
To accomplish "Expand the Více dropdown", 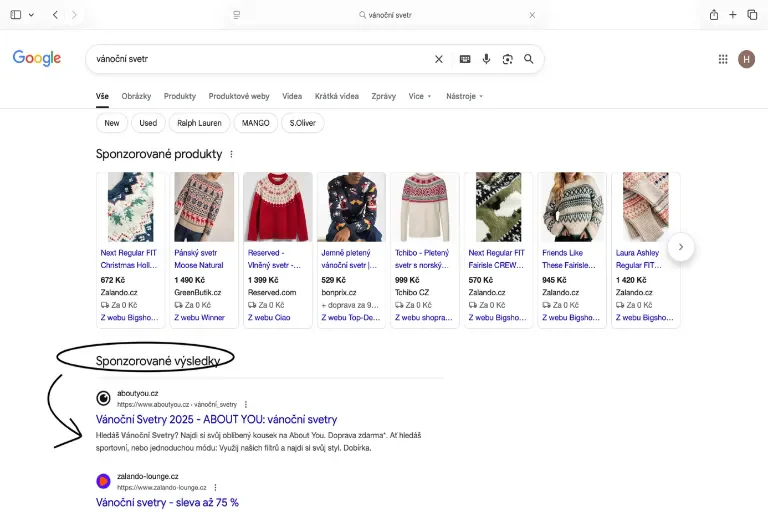I will (x=420, y=96).
